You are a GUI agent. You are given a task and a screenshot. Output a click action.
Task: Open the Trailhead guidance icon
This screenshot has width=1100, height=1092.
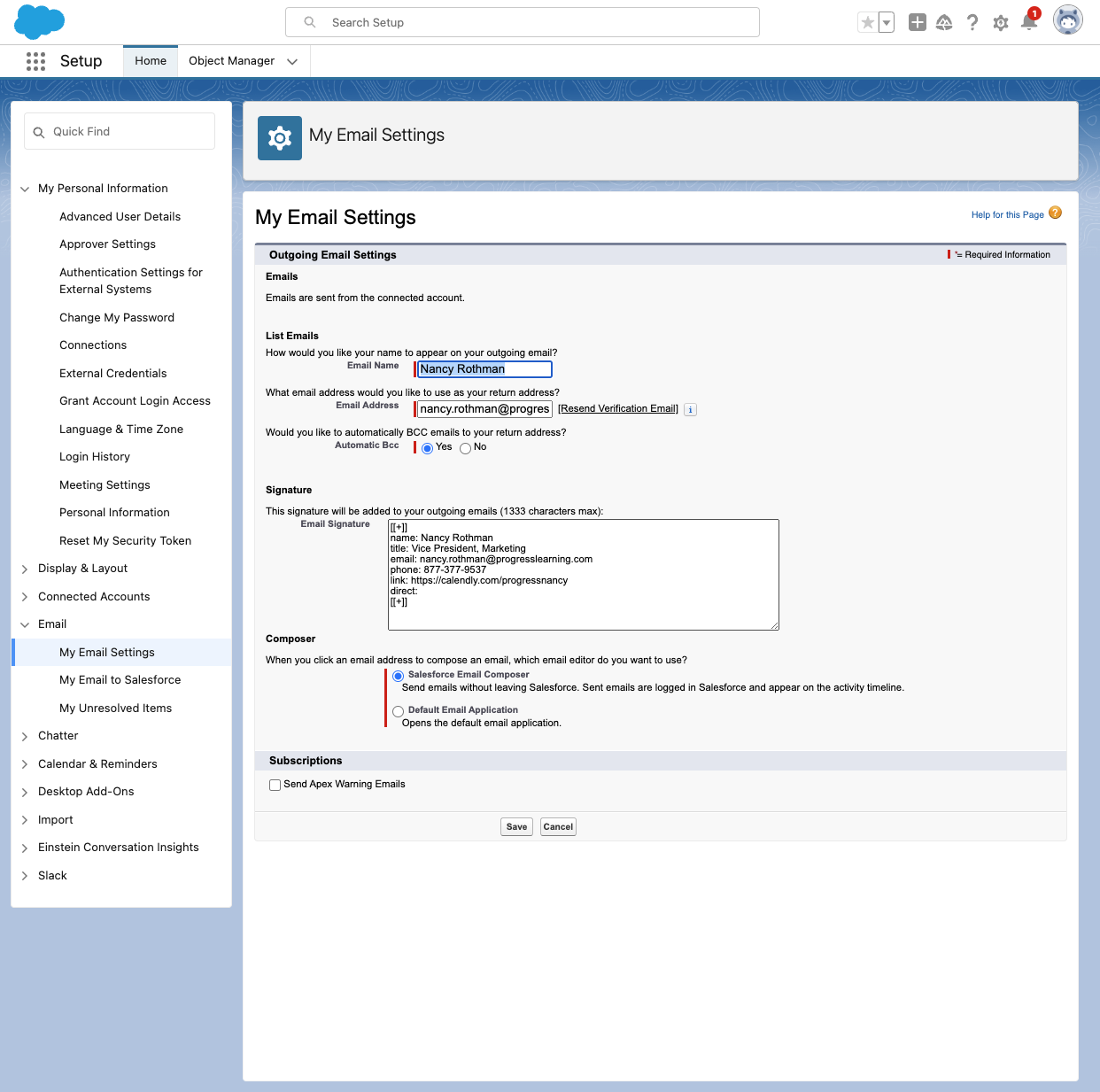944,23
